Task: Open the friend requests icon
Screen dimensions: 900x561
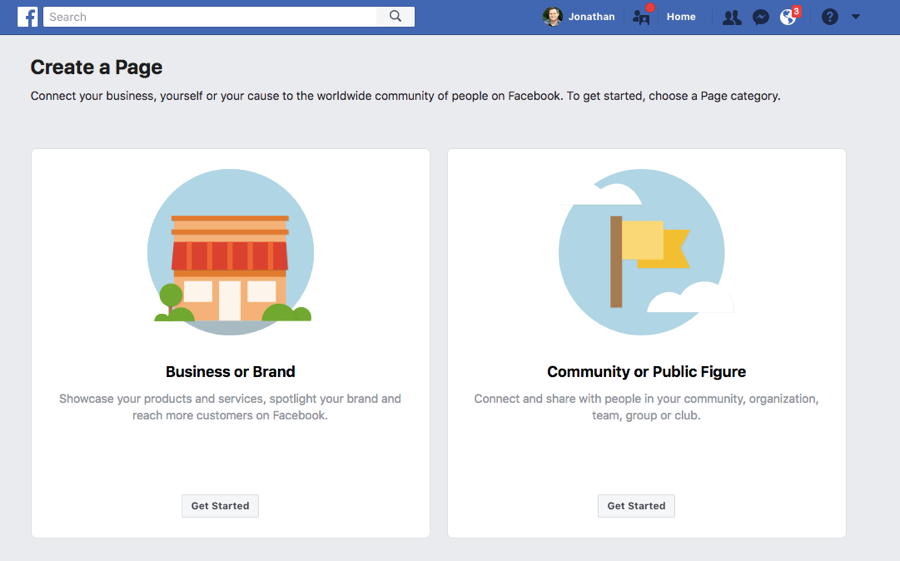Action: (731, 17)
